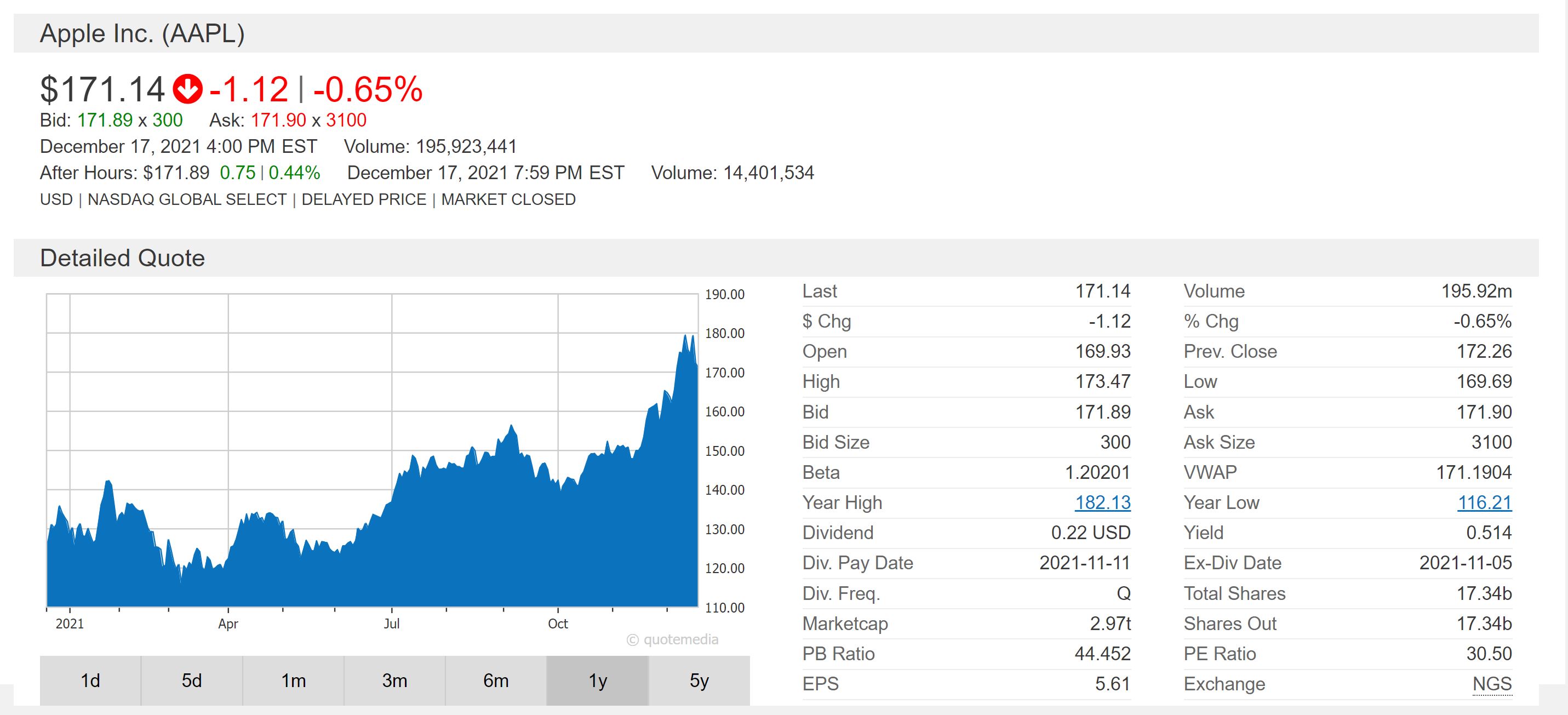
Task: Click the quotemedia copyright watermark
Action: coord(673,639)
